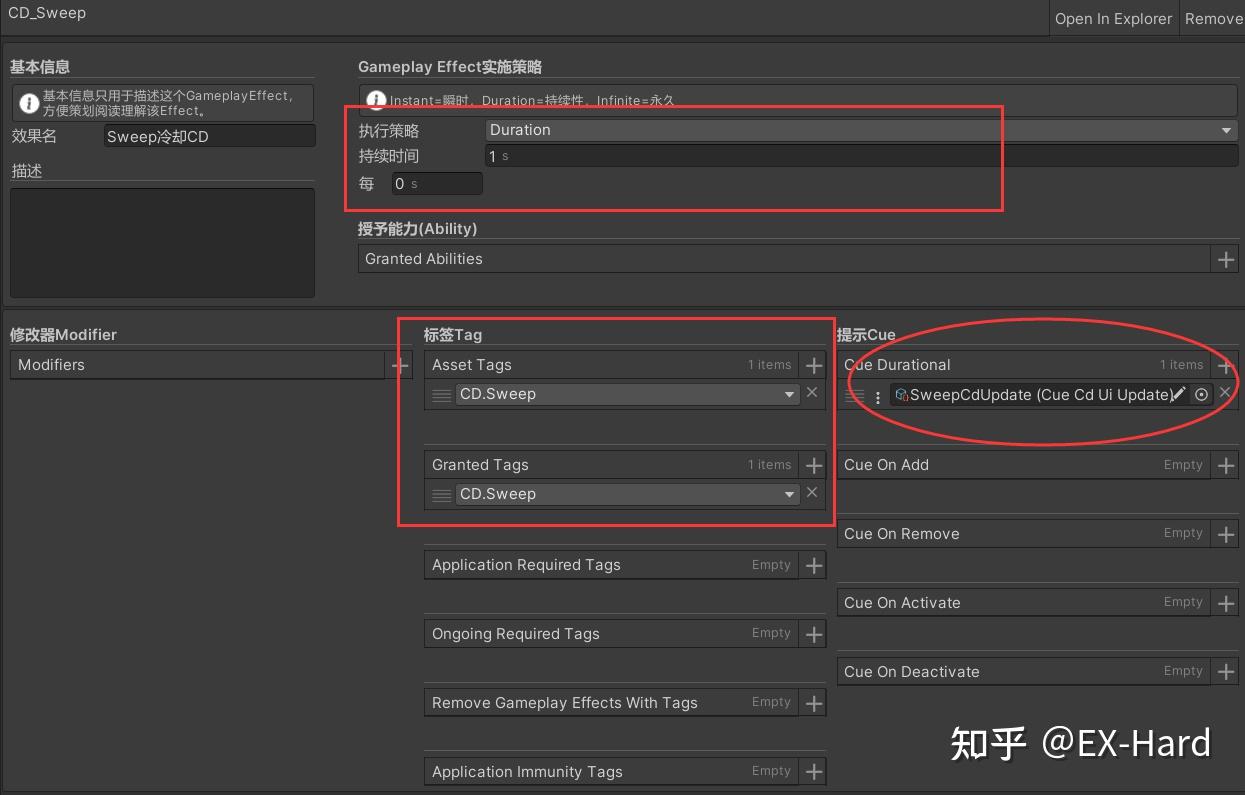Add an item to Cue On Add
This screenshot has width=1245, height=795.
[1224, 464]
